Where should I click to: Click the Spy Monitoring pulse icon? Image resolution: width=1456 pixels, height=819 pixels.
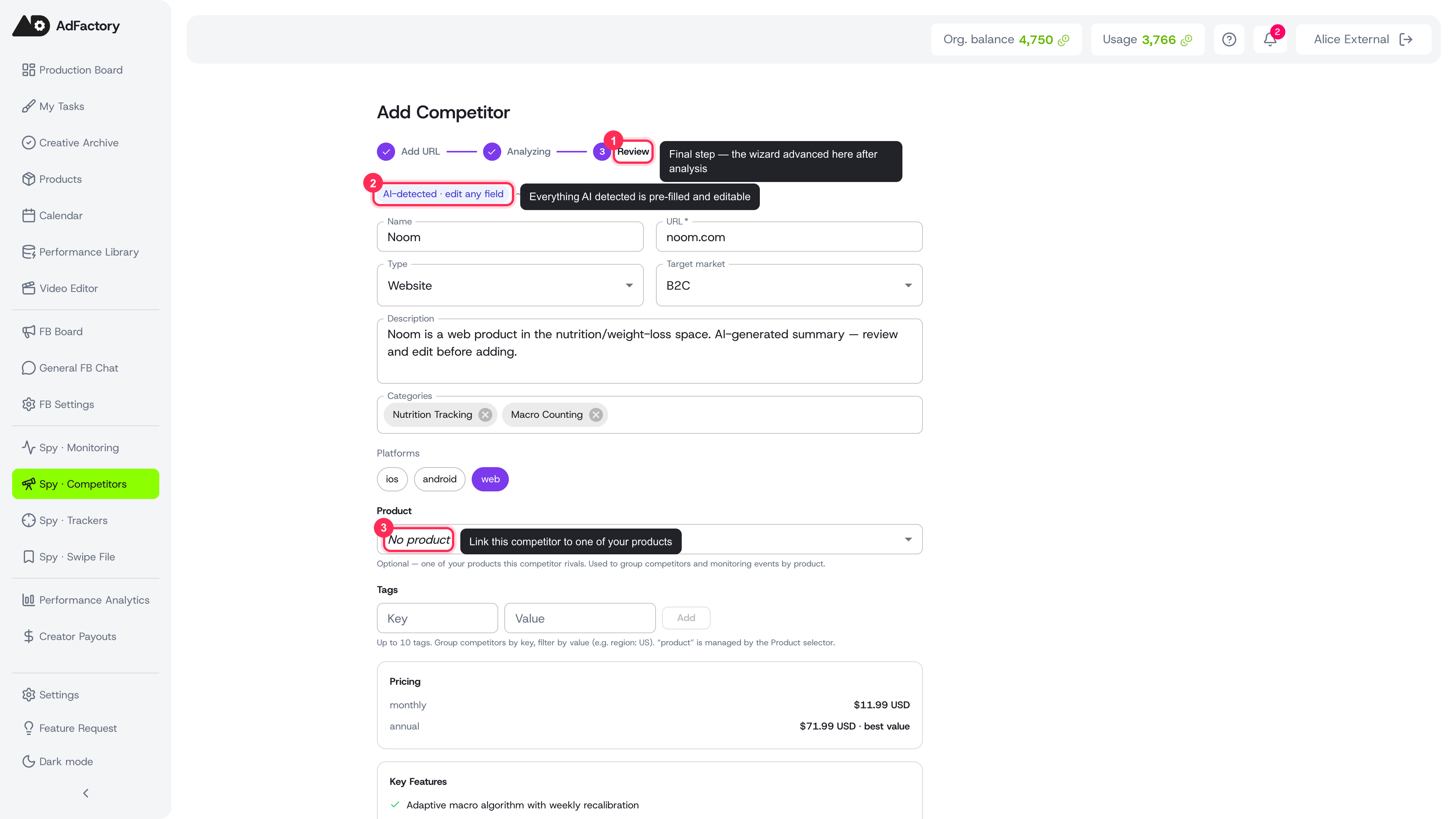[x=28, y=448]
